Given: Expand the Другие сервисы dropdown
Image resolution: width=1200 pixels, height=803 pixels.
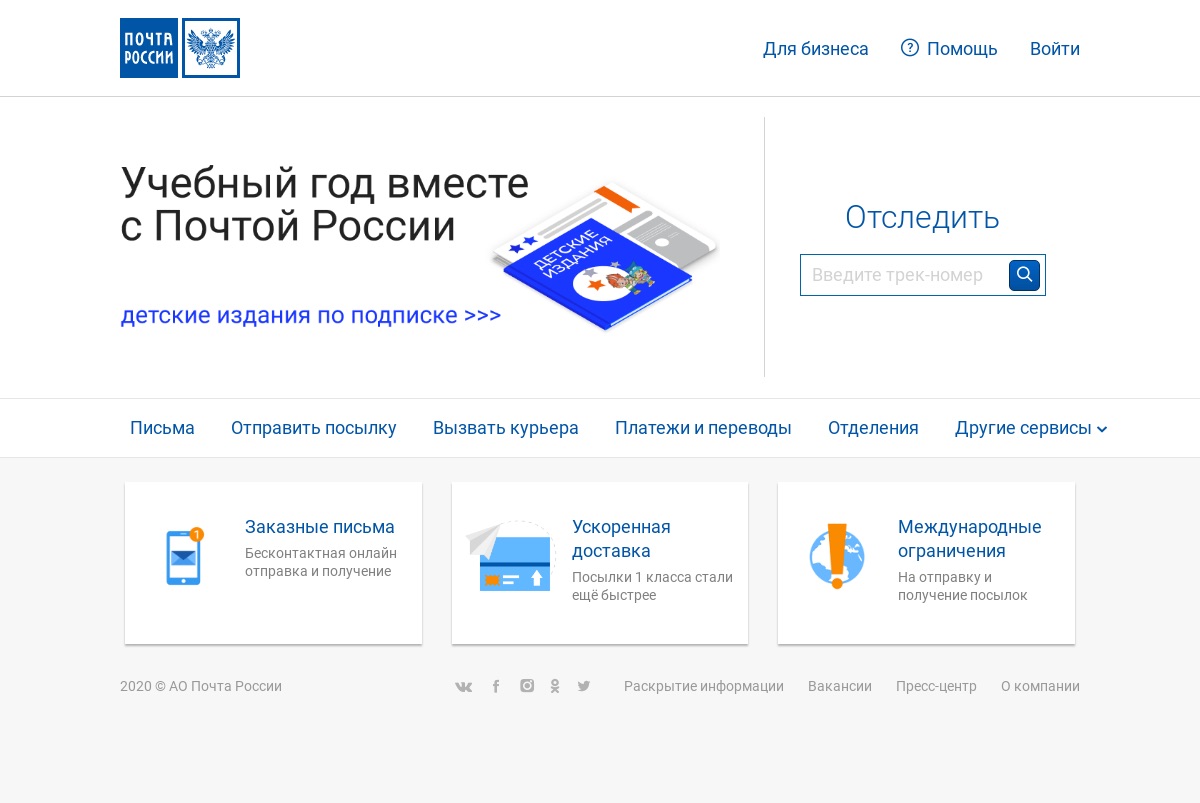Looking at the screenshot, I should click(x=1031, y=428).
